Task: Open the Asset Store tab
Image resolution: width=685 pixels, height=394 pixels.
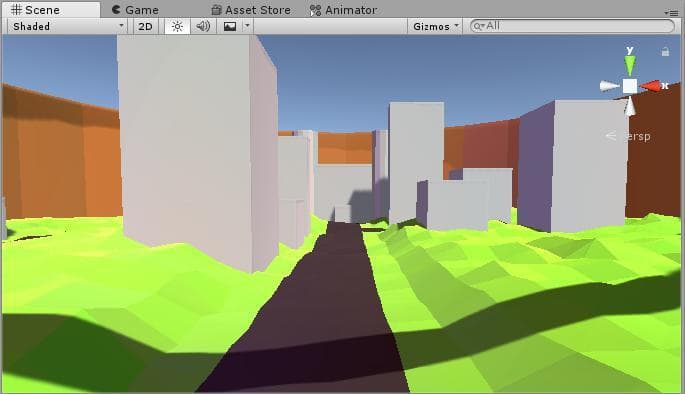Action: tap(251, 10)
